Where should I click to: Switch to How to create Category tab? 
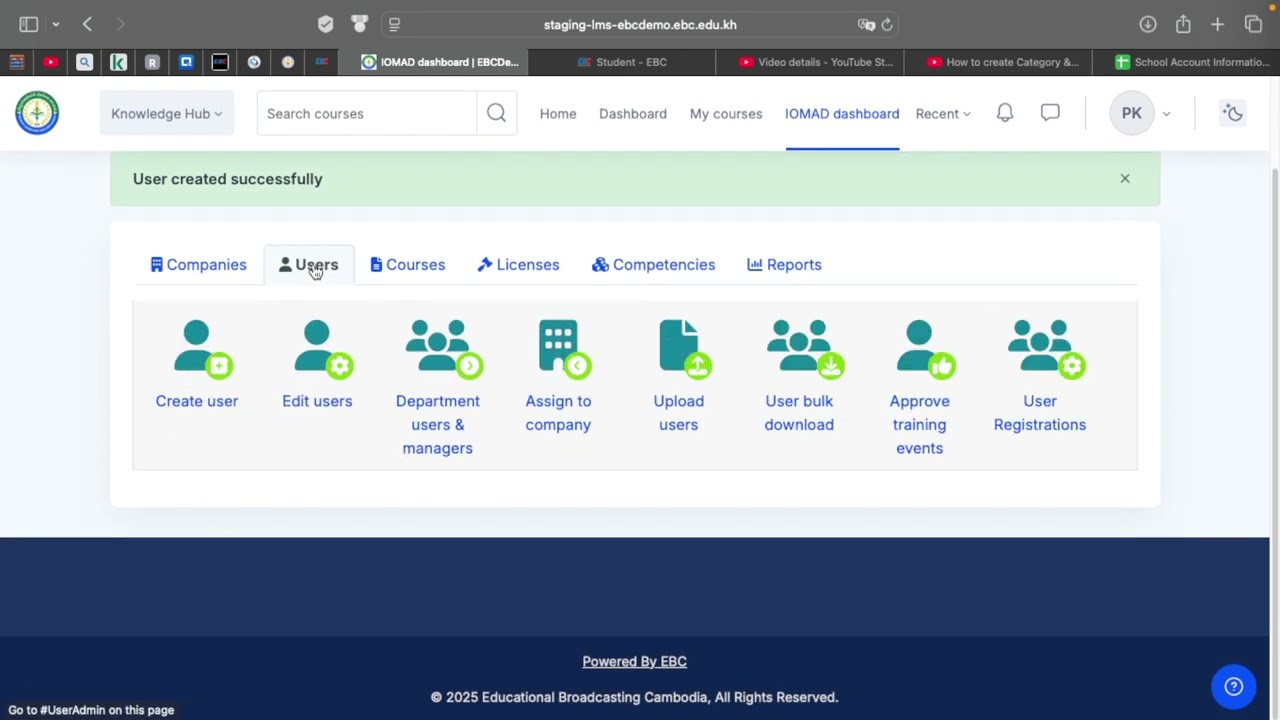[x=1003, y=62]
